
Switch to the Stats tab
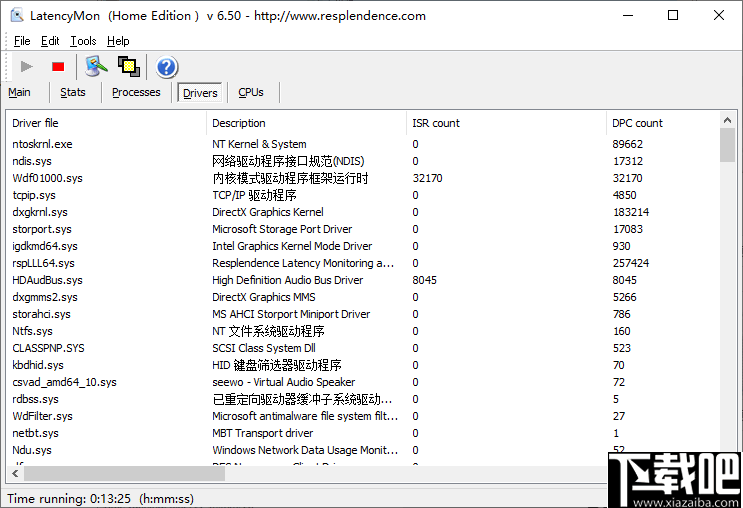pyautogui.click(x=73, y=92)
